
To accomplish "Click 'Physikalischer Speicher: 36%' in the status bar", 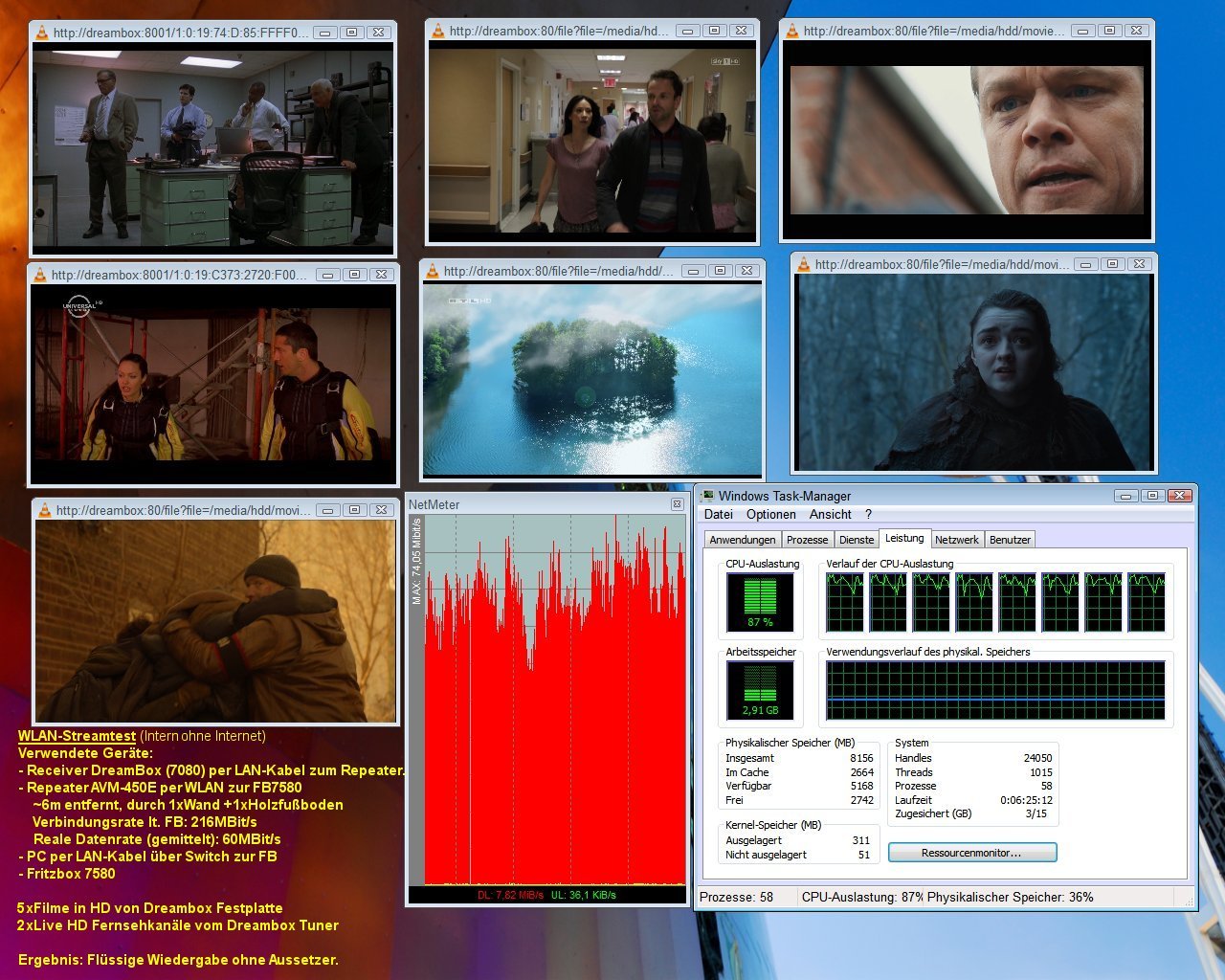I will coord(1011,897).
